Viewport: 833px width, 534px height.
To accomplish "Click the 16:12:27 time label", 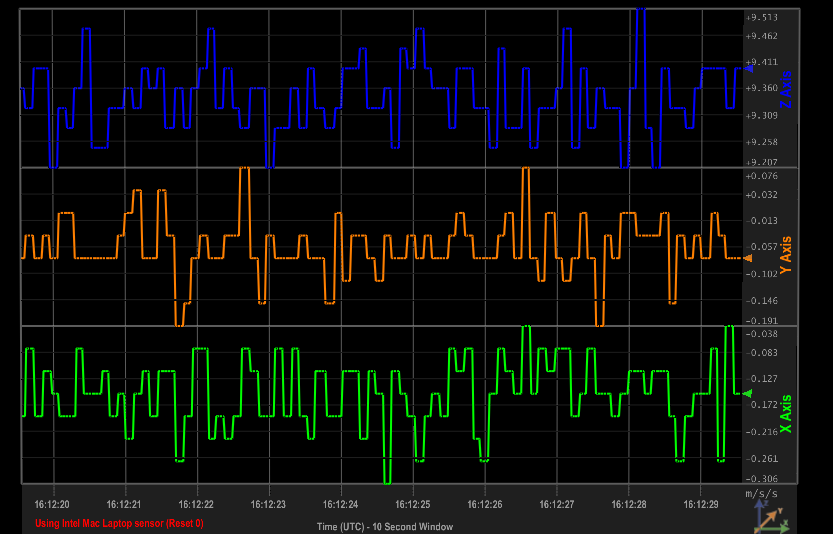I will [x=557, y=504].
